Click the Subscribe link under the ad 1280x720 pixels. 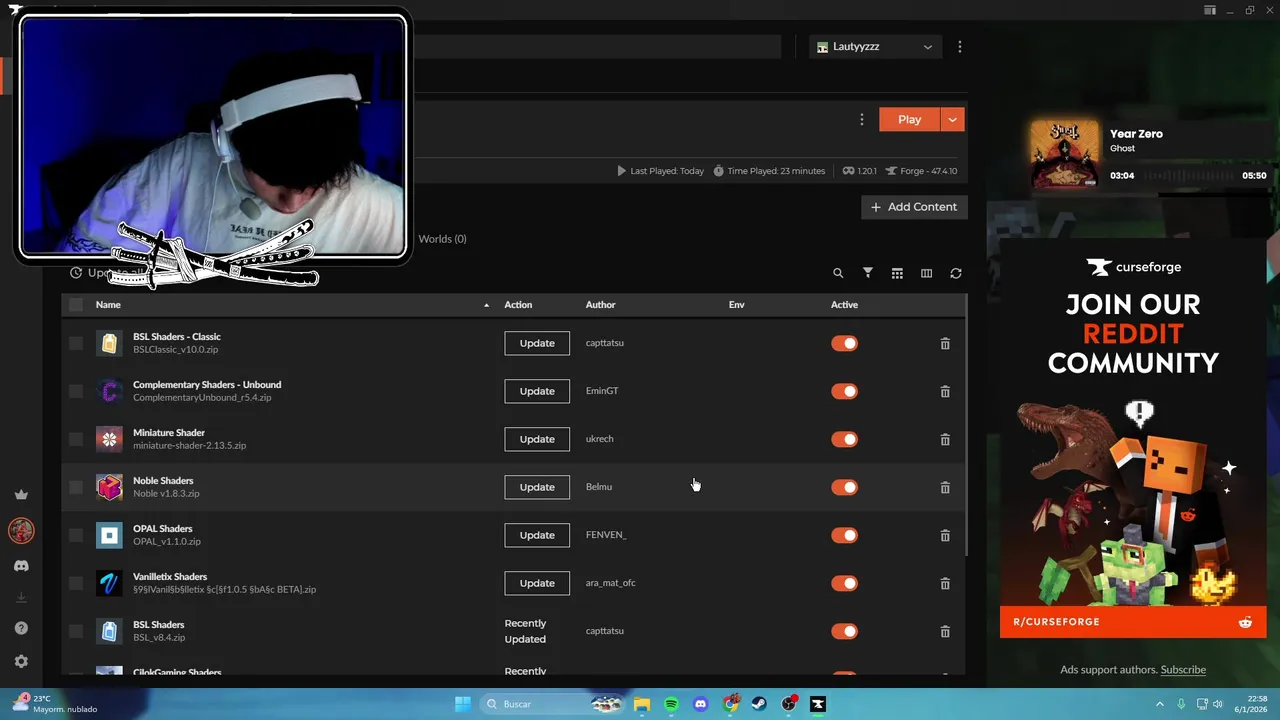(1183, 670)
